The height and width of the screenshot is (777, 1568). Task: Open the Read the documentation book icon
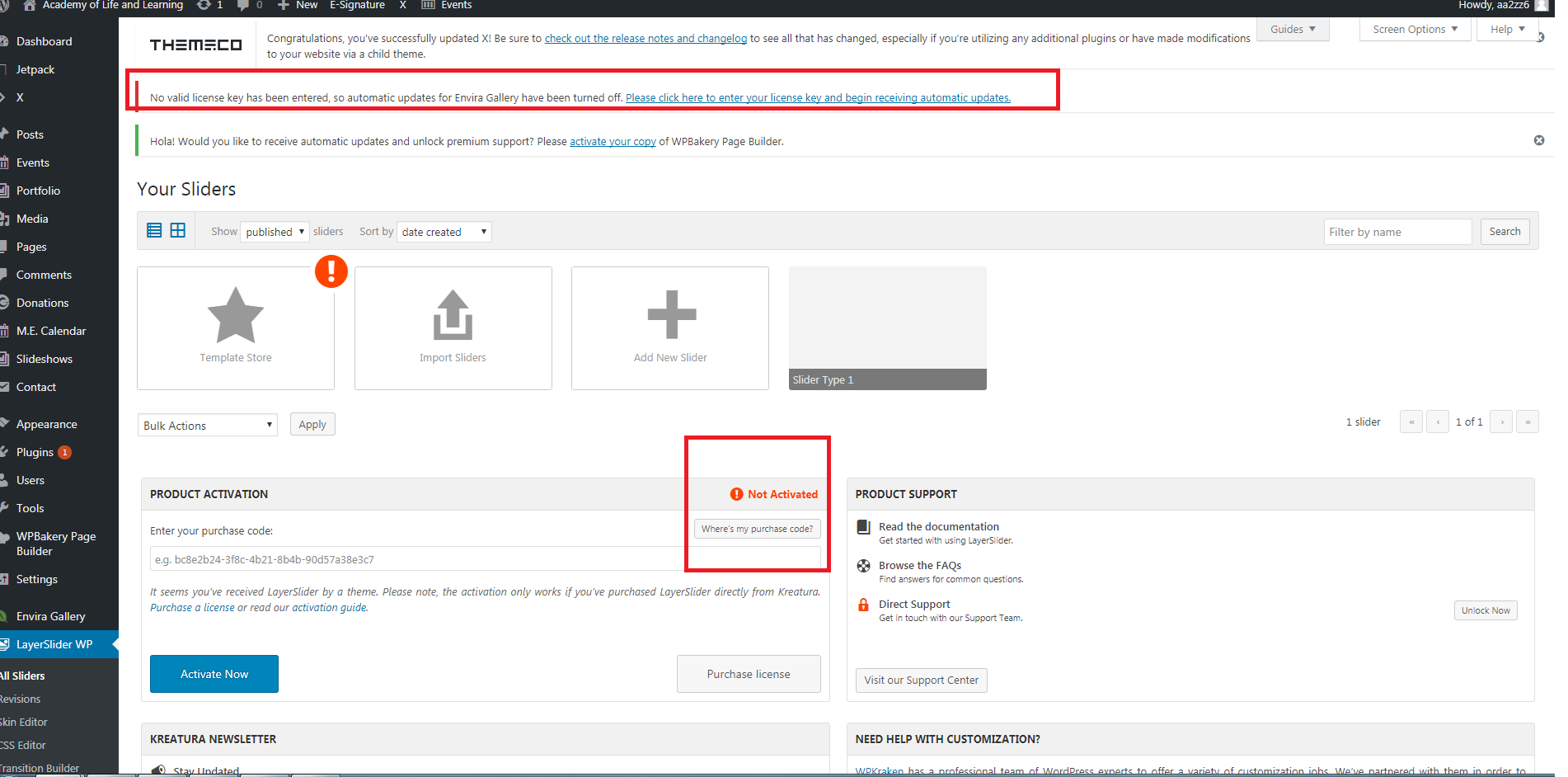864,527
